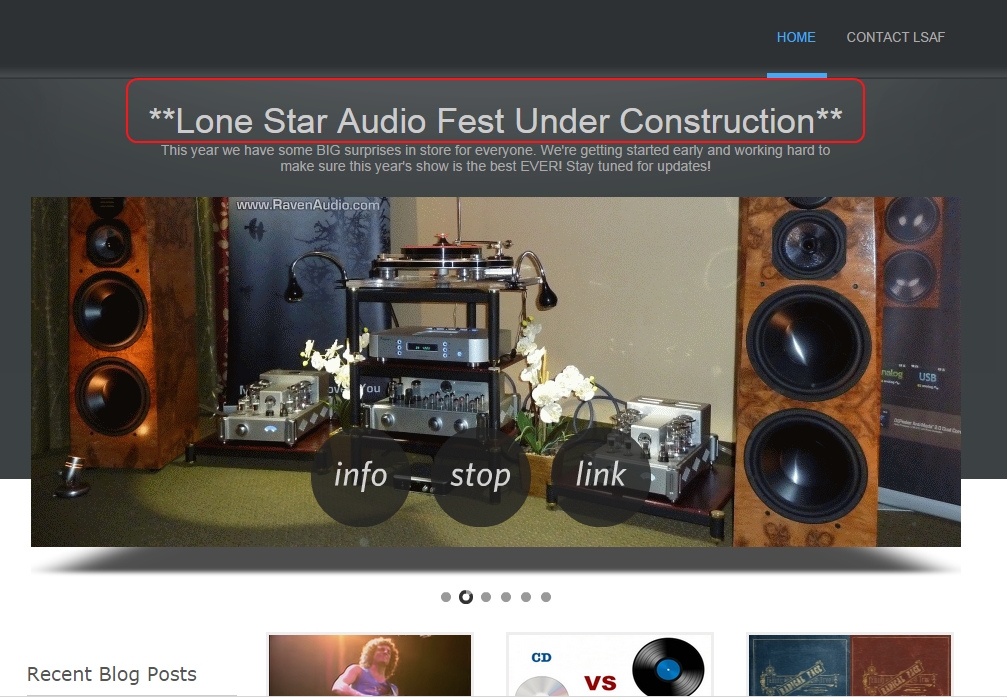Click the slider info circle button
Viewport: 1007px width, 697px height.
(360, 476)
